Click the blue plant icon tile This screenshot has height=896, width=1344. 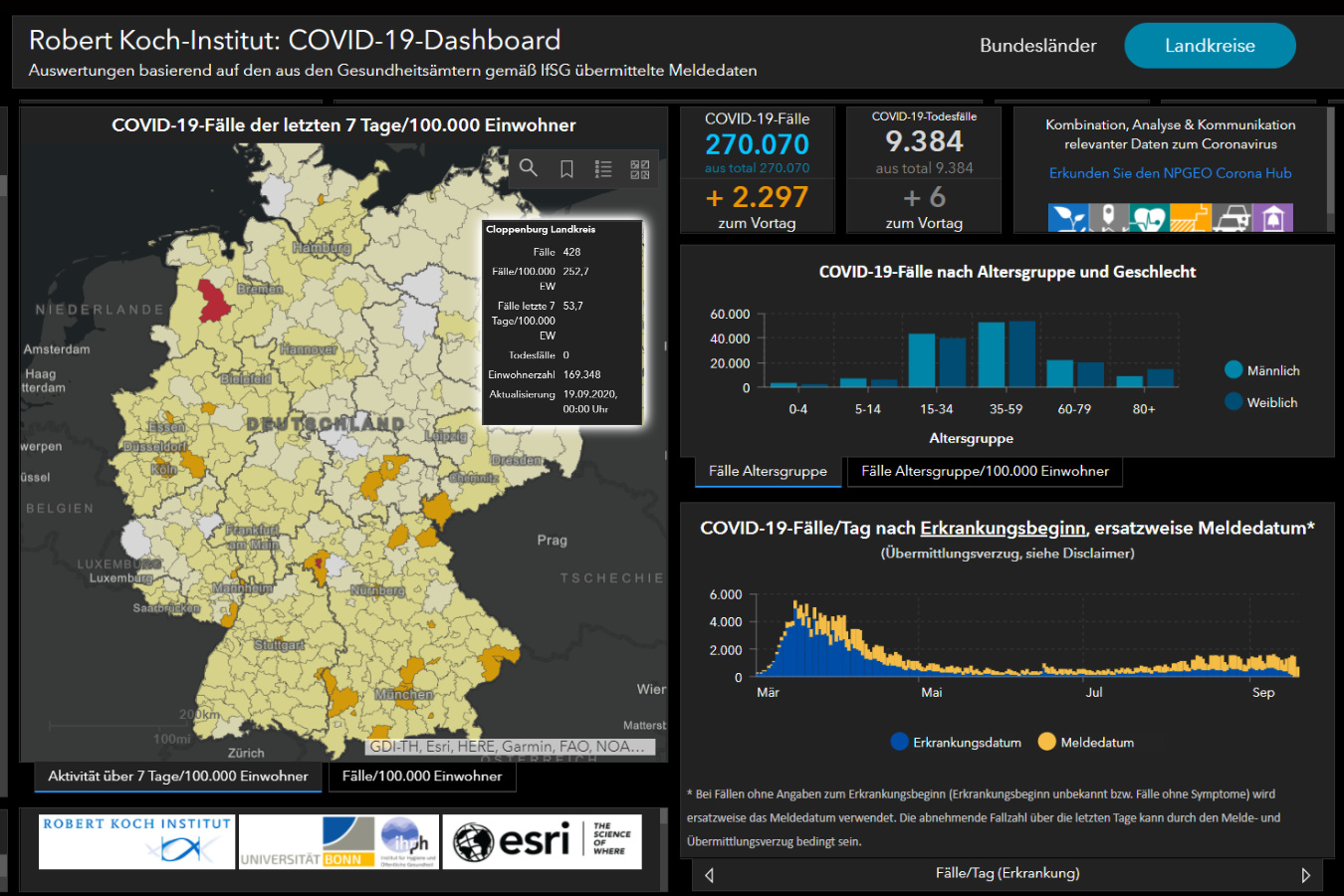point(1068,217)
